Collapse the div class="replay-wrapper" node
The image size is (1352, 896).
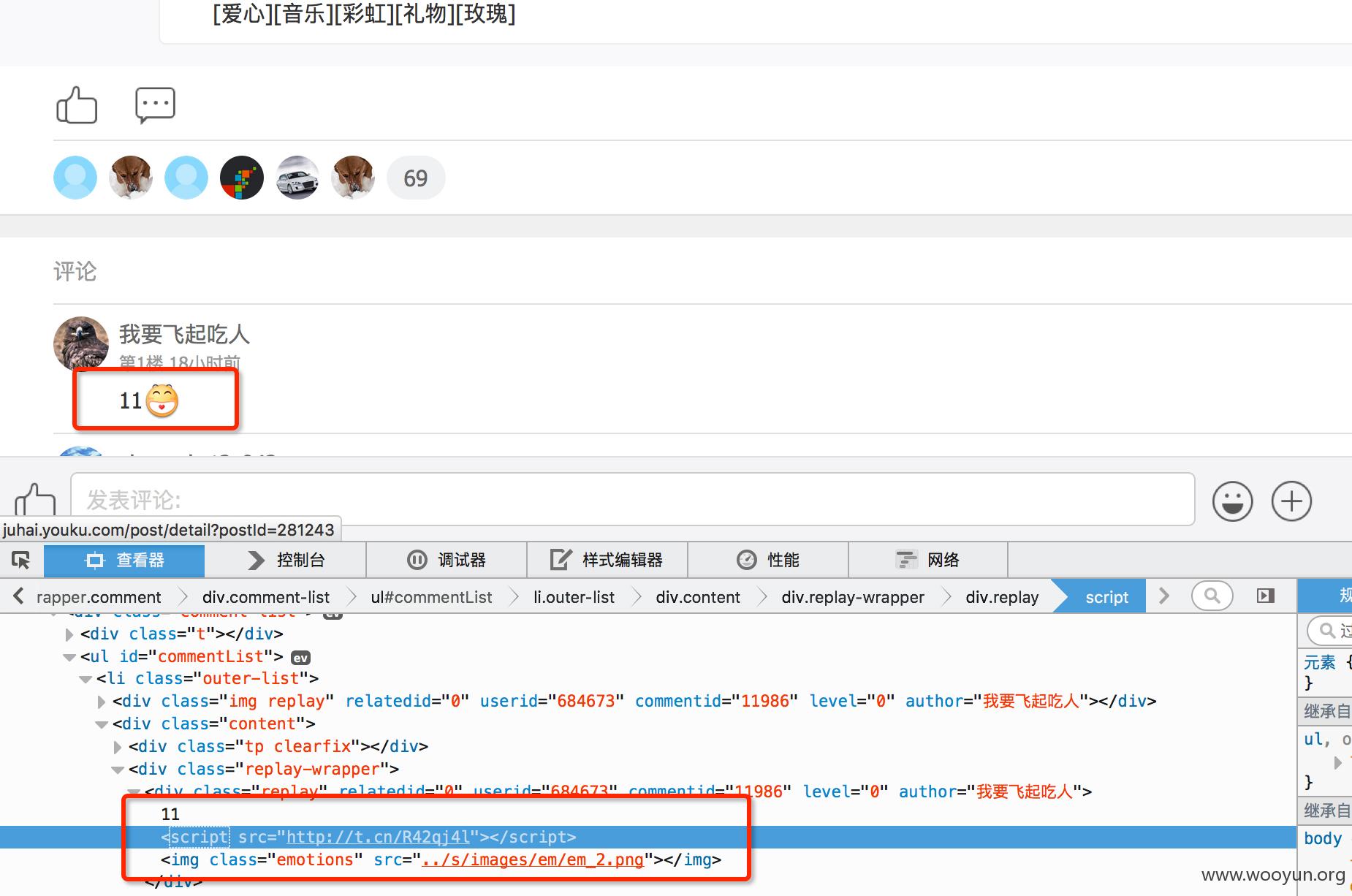coord(118,770)
